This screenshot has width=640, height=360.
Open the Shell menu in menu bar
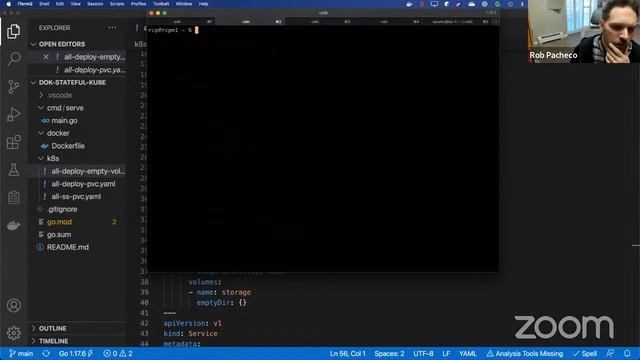pos(44,4)
